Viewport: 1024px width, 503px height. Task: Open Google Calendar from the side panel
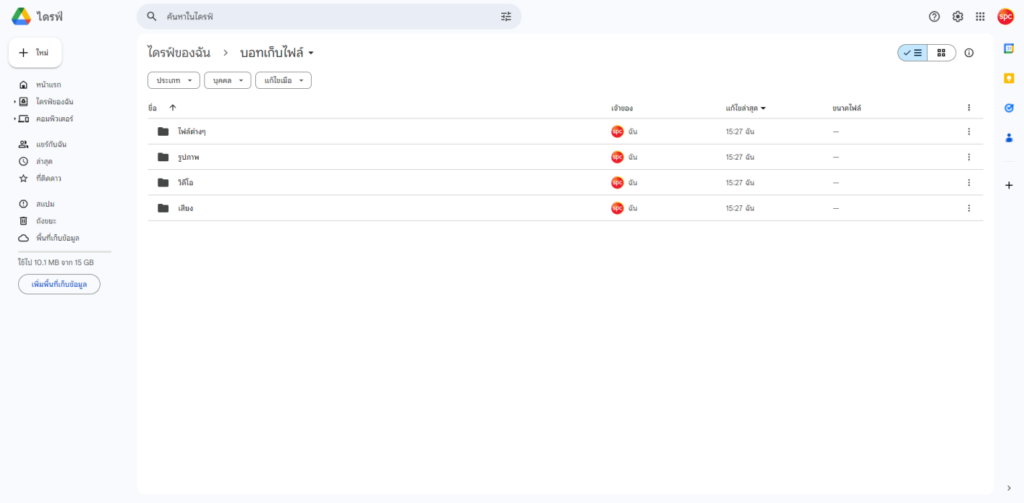[x=1009, y=49]
